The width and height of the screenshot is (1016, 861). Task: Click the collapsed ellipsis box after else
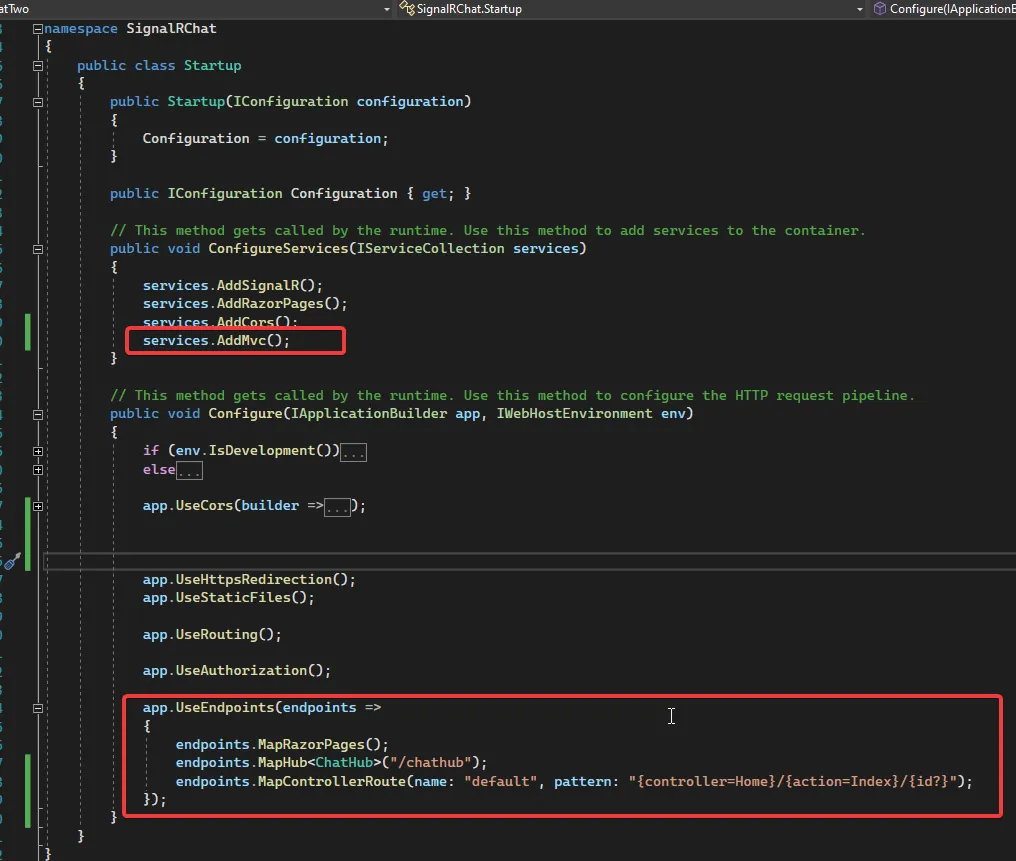(189, 471)
